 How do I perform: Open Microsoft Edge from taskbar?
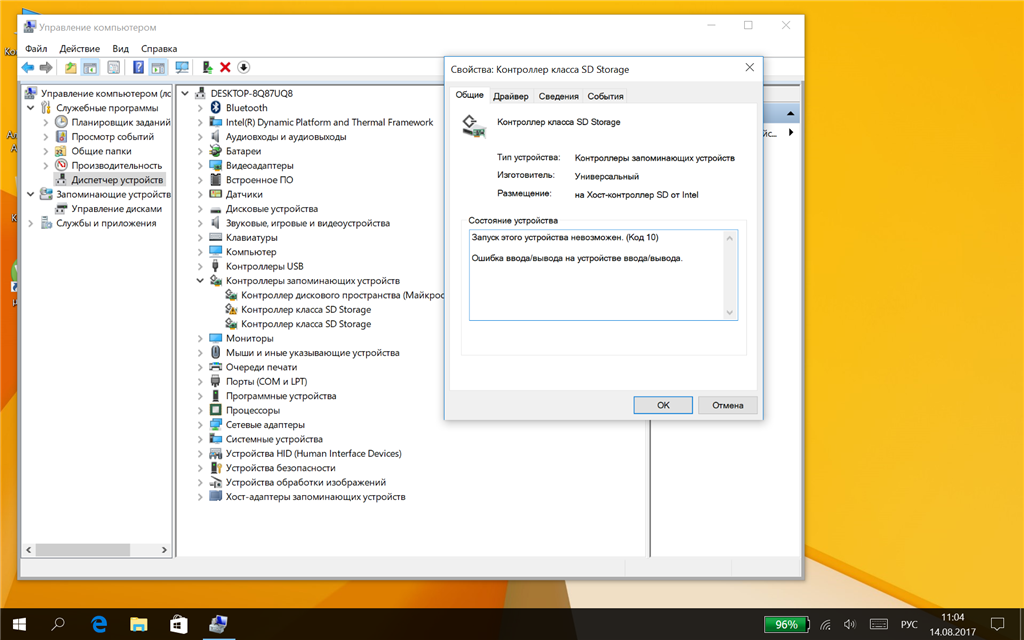tap(99, 624)
